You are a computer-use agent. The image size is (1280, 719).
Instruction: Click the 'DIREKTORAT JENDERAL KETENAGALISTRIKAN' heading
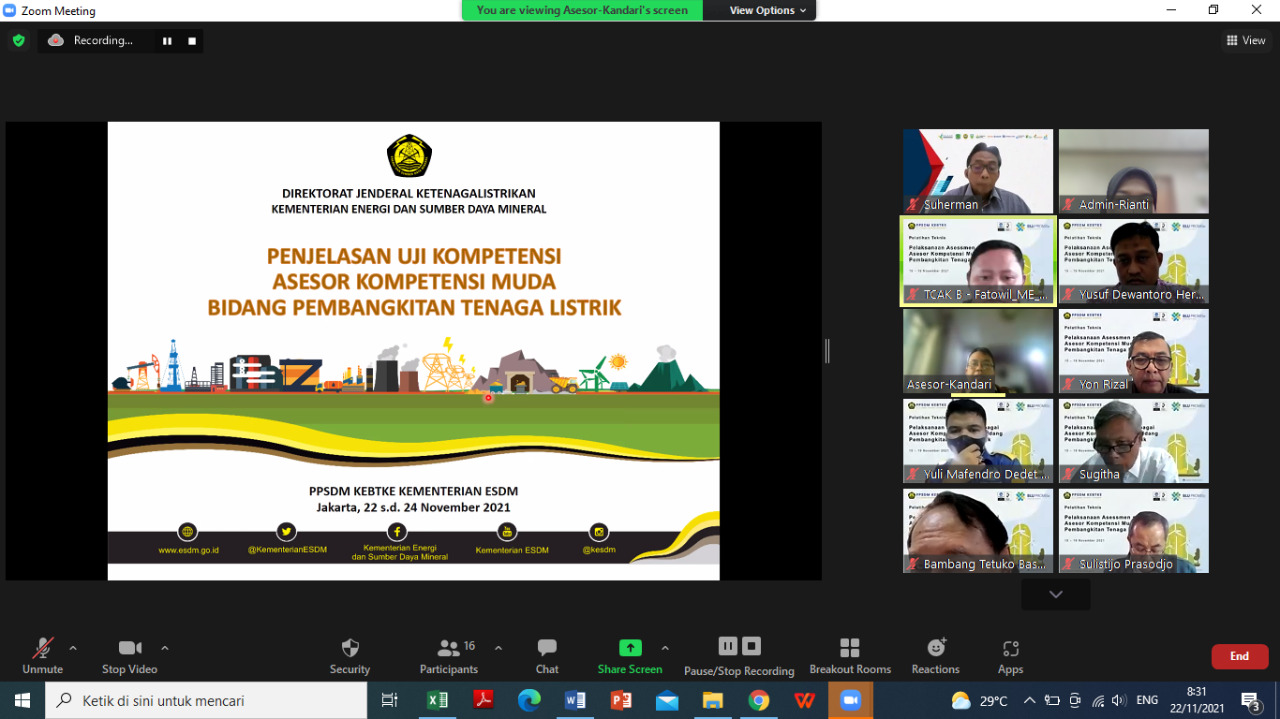tap(409, 193)
